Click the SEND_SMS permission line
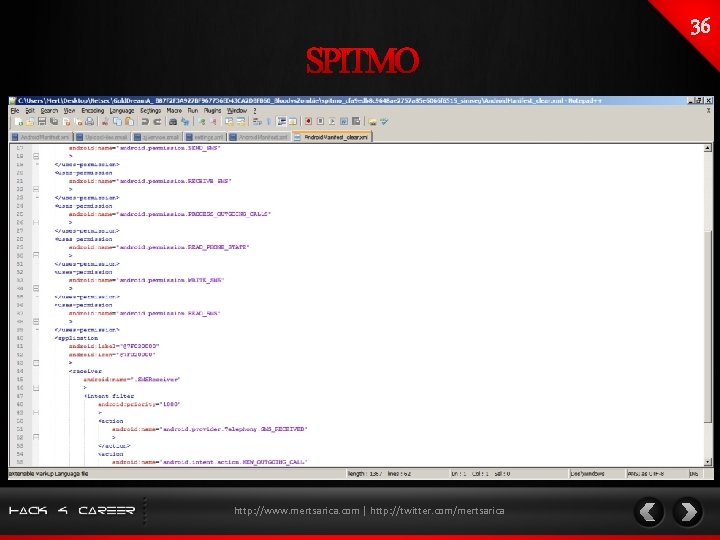Image resolution: width=720 pixels, height=540 pixels. [x=145, y=148]
